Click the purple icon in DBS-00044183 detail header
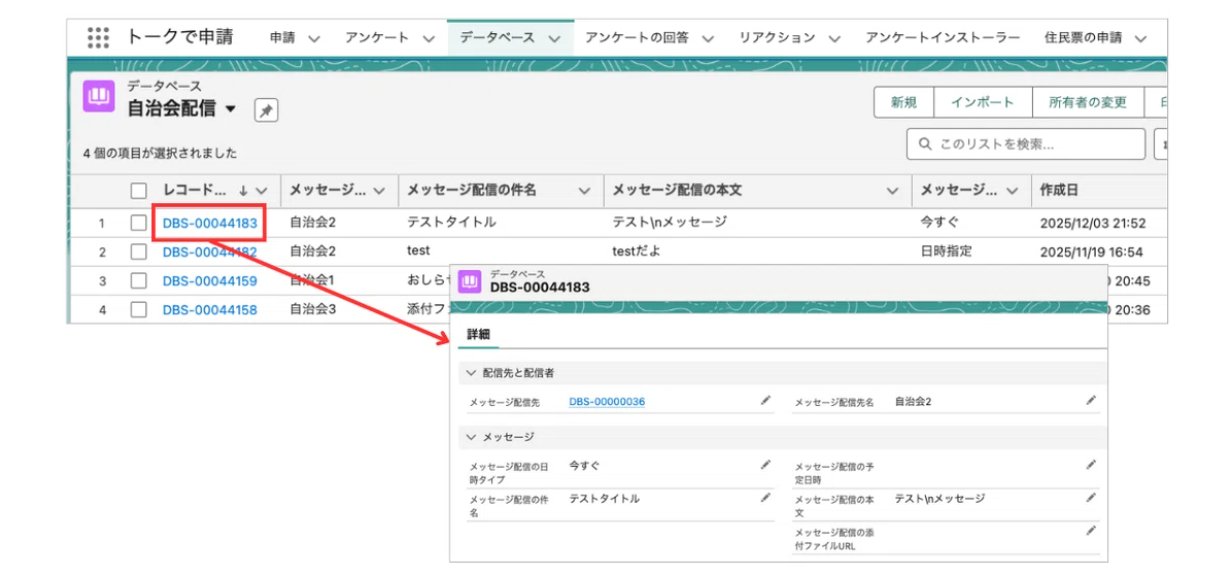Screen dimensions: 1228x570 click(x=470, y=281)
